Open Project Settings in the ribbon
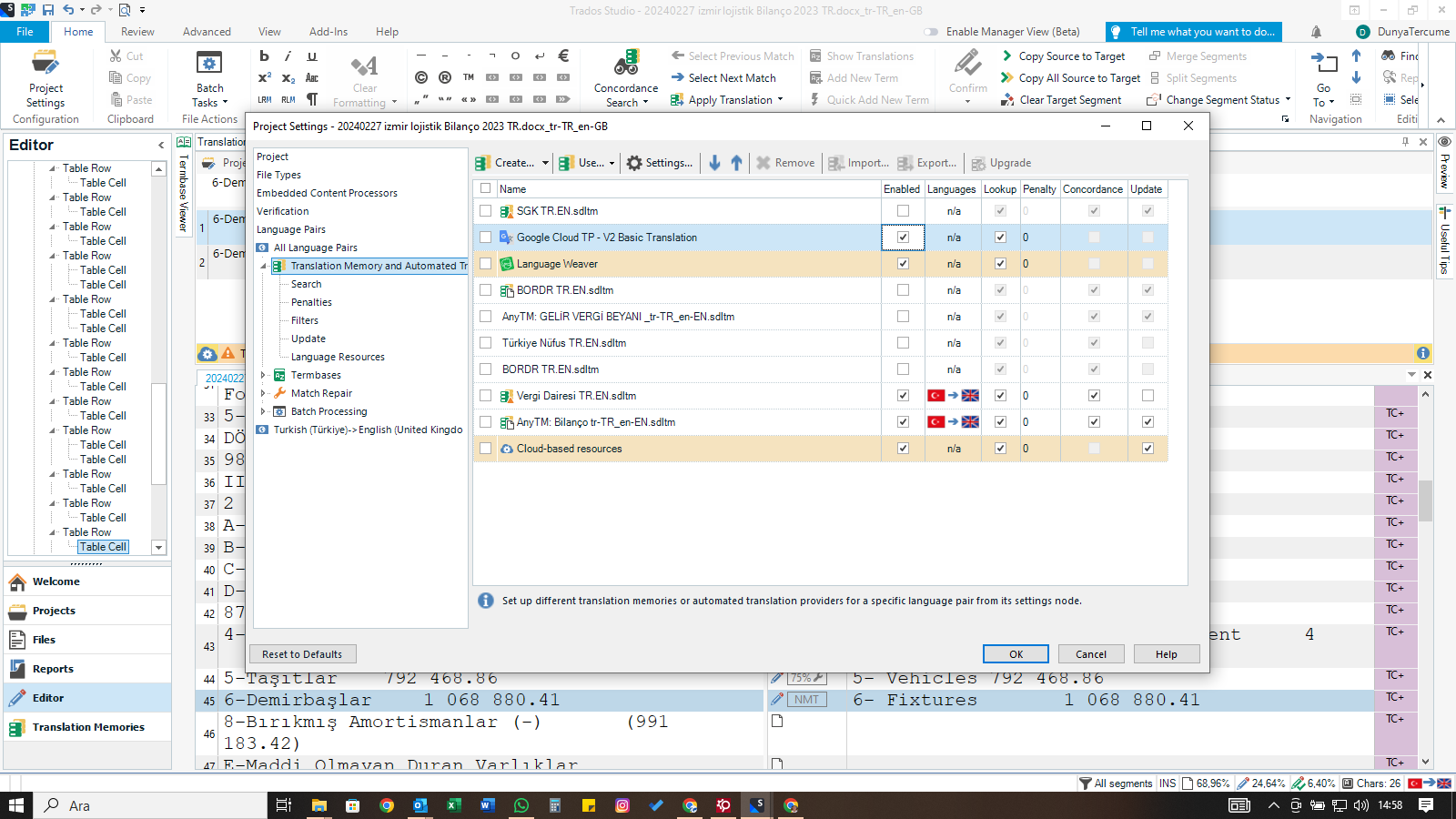Image resolution: width=1456 pixels, height=819 pixels. click(45, 77)
